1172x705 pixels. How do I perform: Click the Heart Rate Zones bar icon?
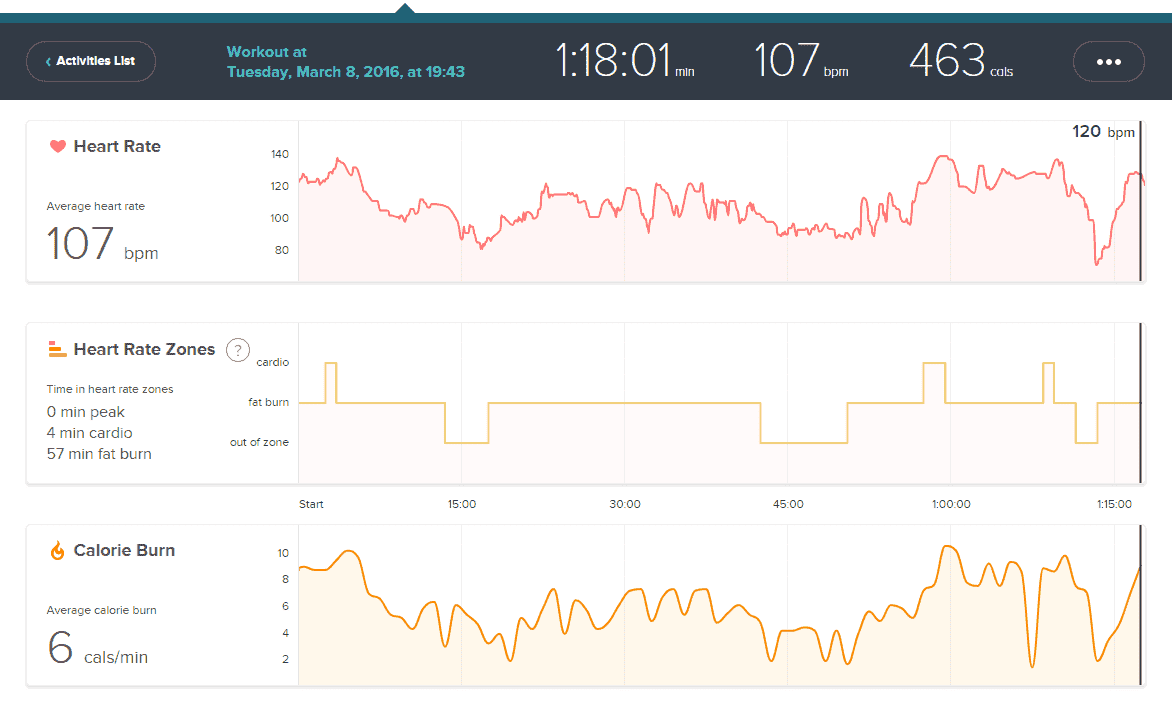click(57, 349)
